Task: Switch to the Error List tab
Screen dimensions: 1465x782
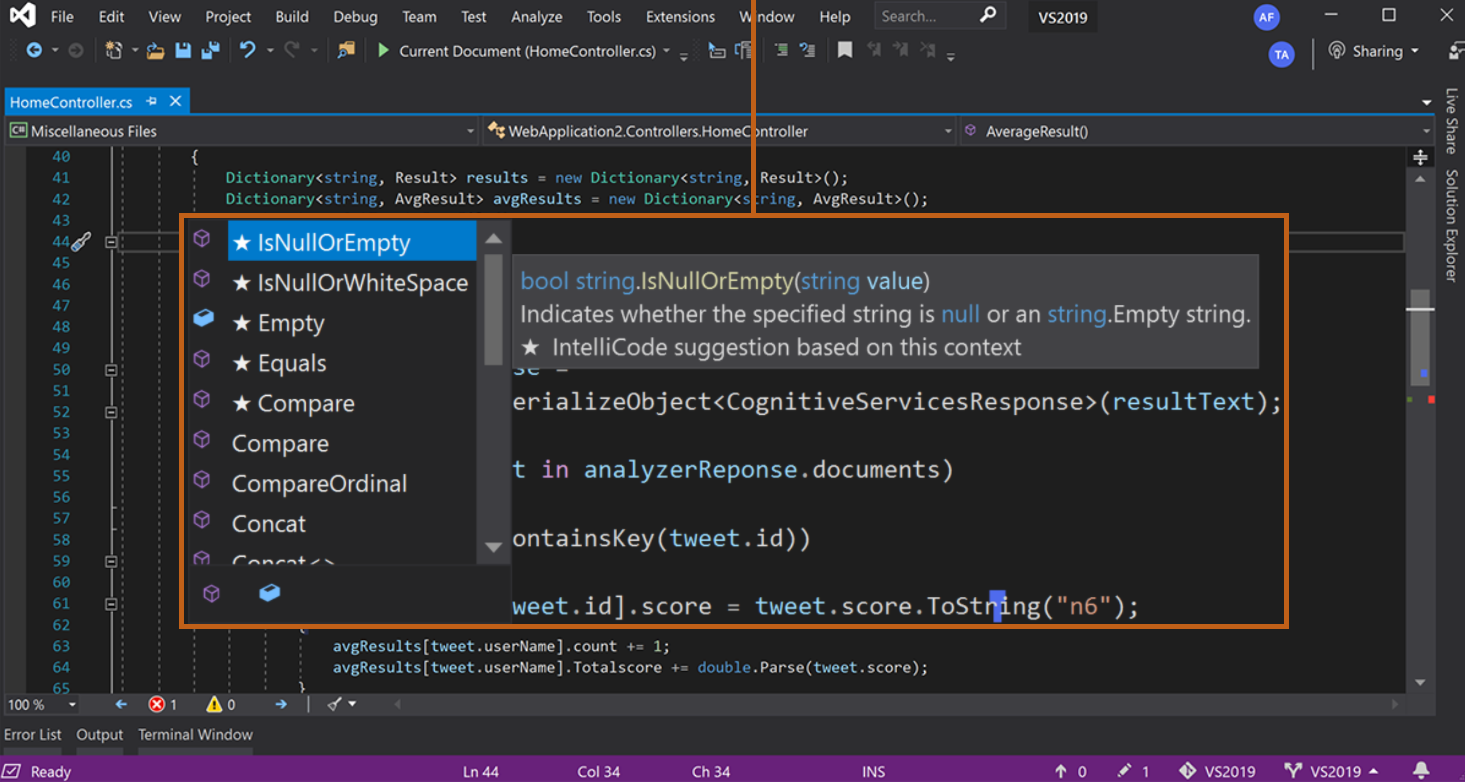Action: point(33,735)
